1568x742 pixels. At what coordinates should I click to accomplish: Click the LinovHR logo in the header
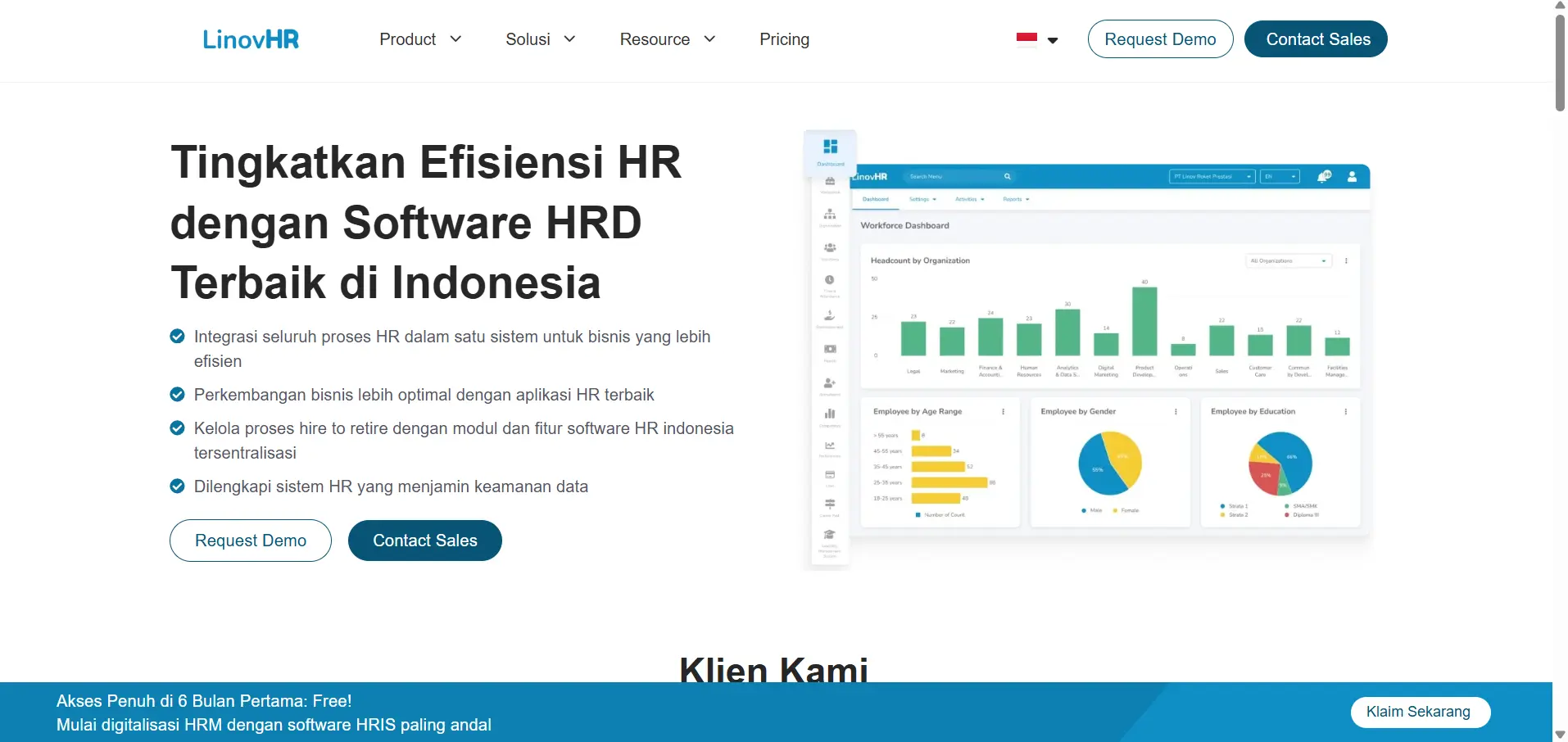pyautogui.click(x=251, y=39)
